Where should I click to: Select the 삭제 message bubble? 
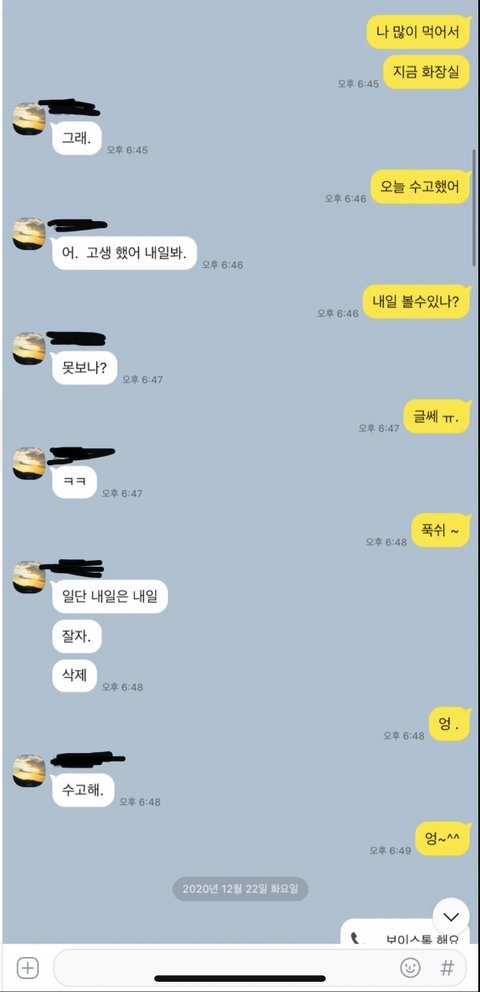pos(75,676)
